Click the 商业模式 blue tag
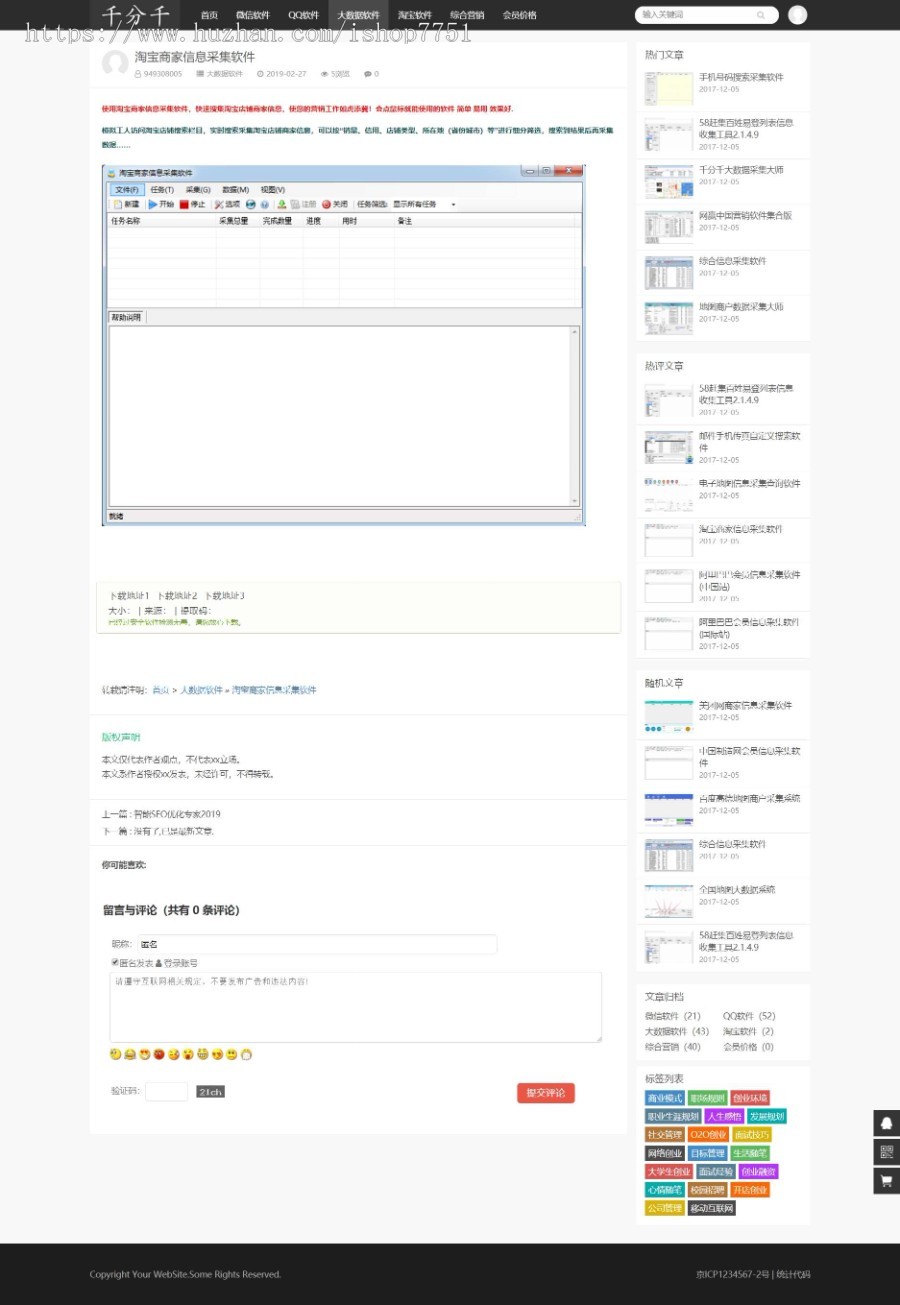The height and width of the screenshot is (1305, 900). 665,1098
